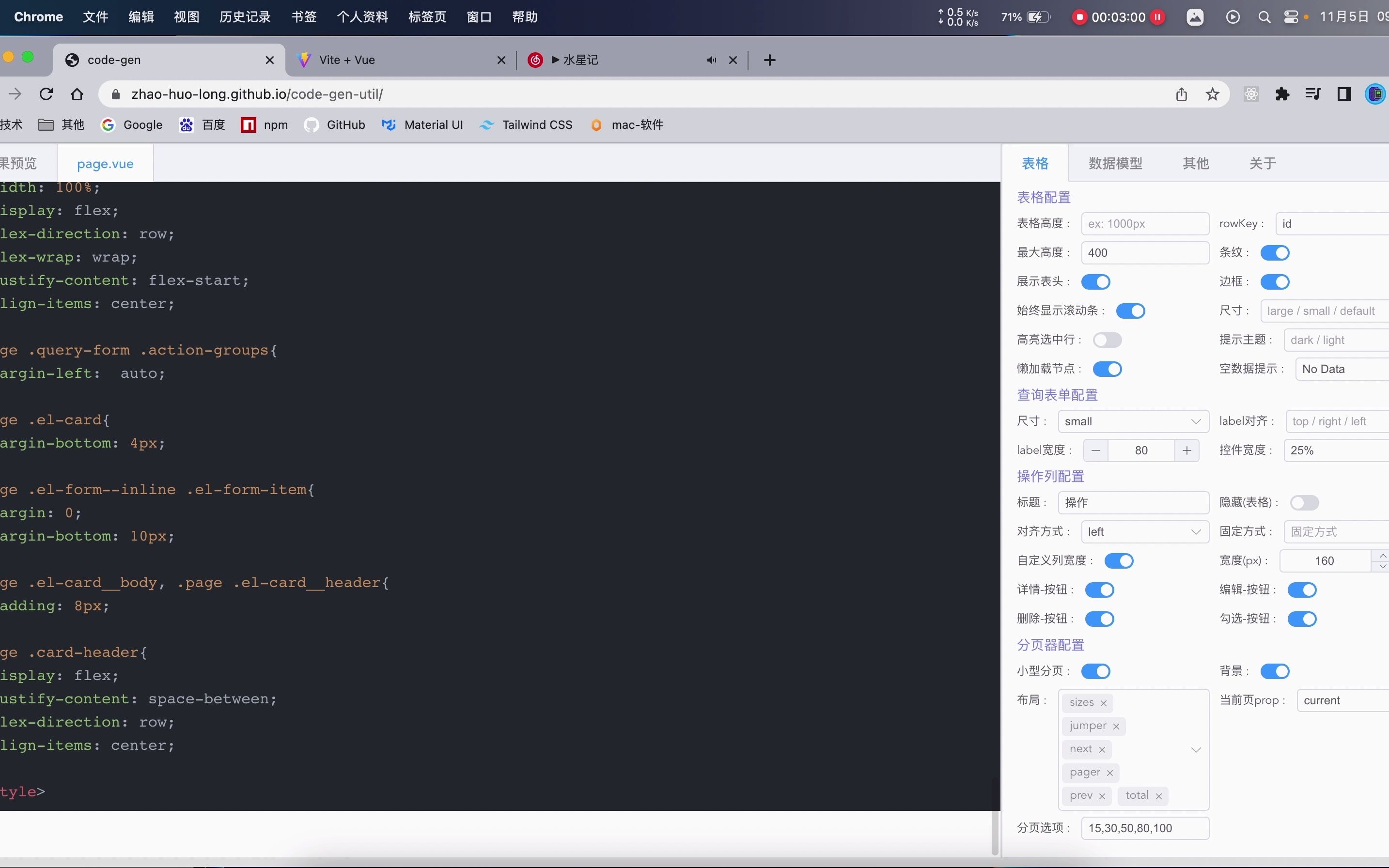Enable the 高亮选中行 switch
This screenshot has height=868, width=1389.
tap(1107, 340)
